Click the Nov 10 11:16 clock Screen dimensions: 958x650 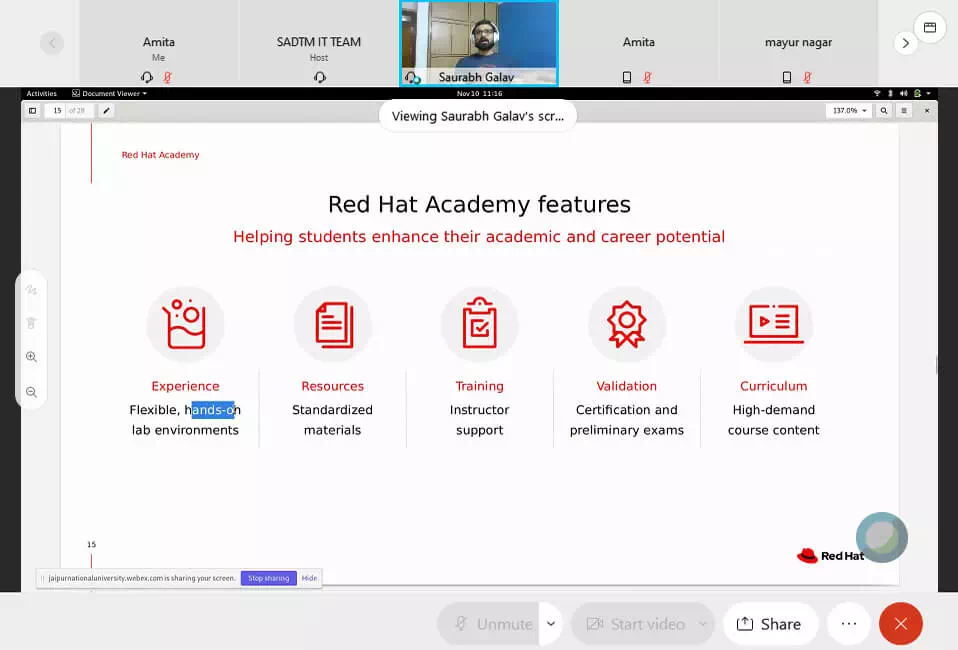pyautogui.click(x=480, y=93)
